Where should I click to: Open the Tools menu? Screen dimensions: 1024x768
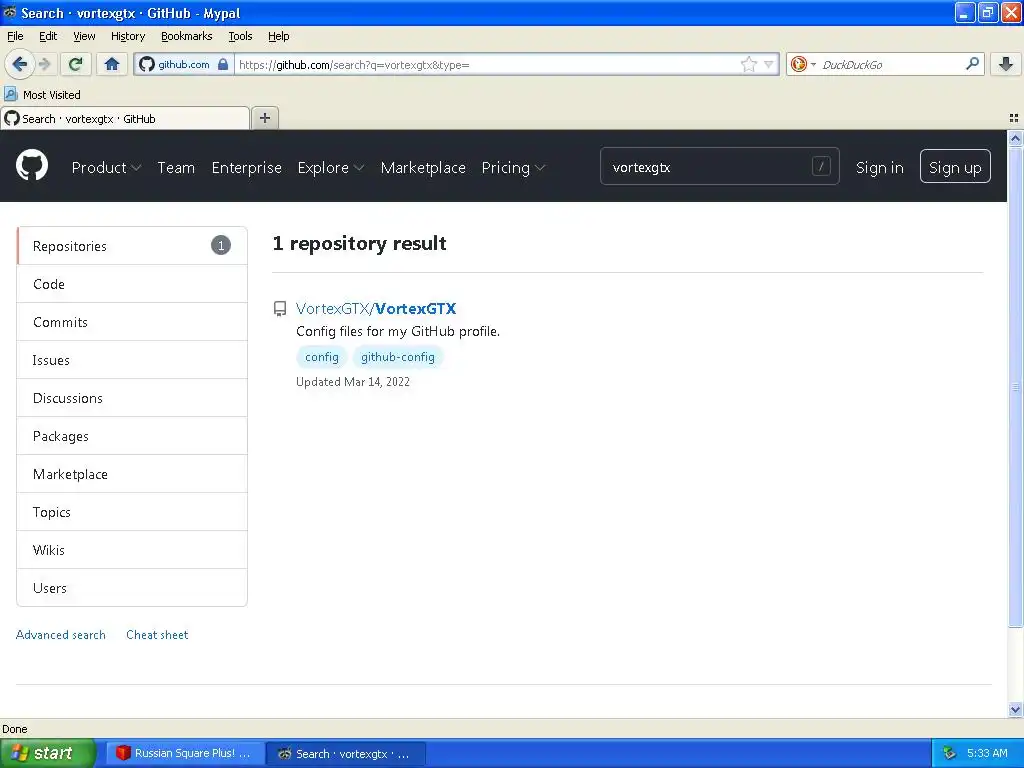coord(240,36)
